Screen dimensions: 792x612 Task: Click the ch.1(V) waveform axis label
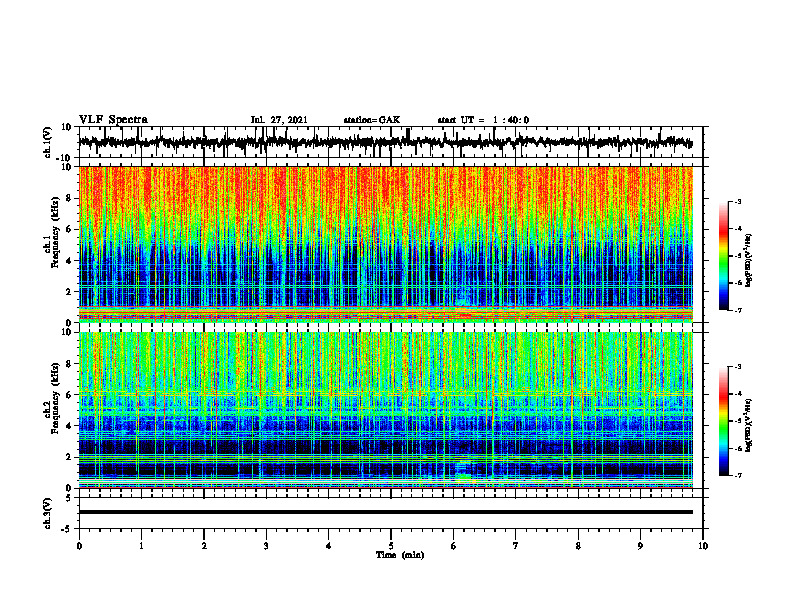(48, 142)
